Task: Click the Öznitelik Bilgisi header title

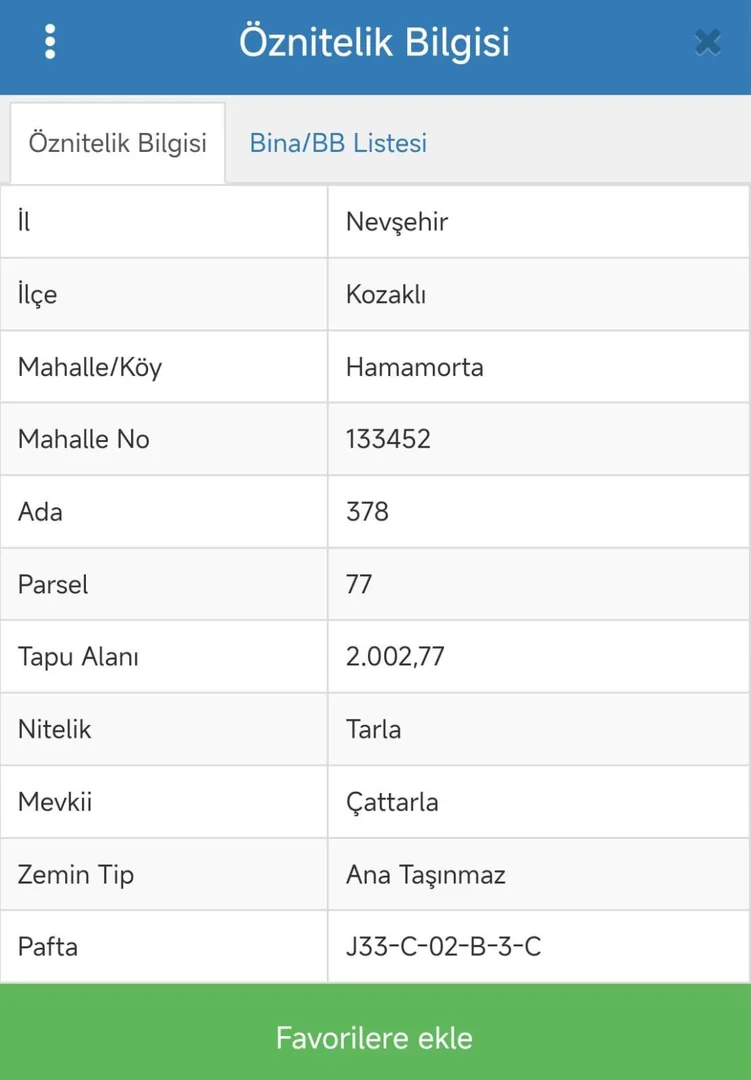Action: tap(374, 43)
